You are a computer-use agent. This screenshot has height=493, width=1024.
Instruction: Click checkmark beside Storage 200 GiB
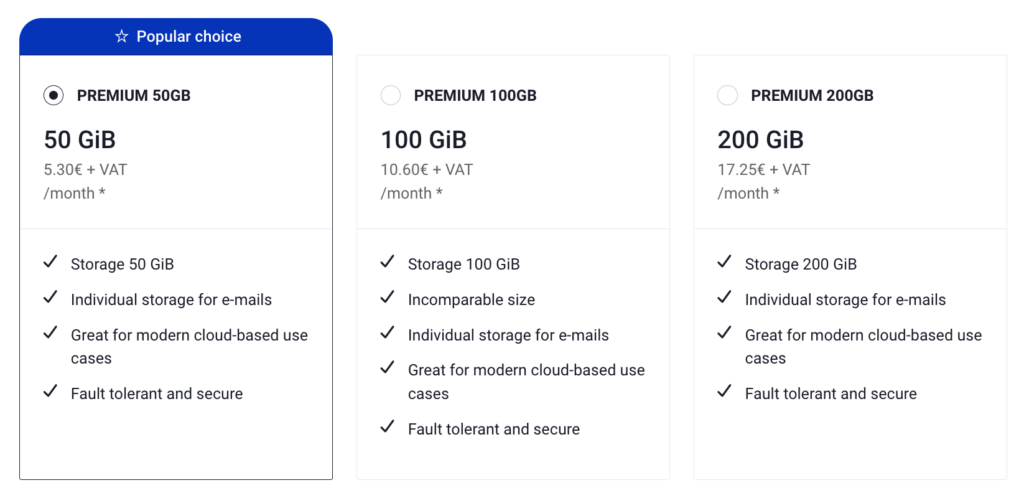point(724,262)
